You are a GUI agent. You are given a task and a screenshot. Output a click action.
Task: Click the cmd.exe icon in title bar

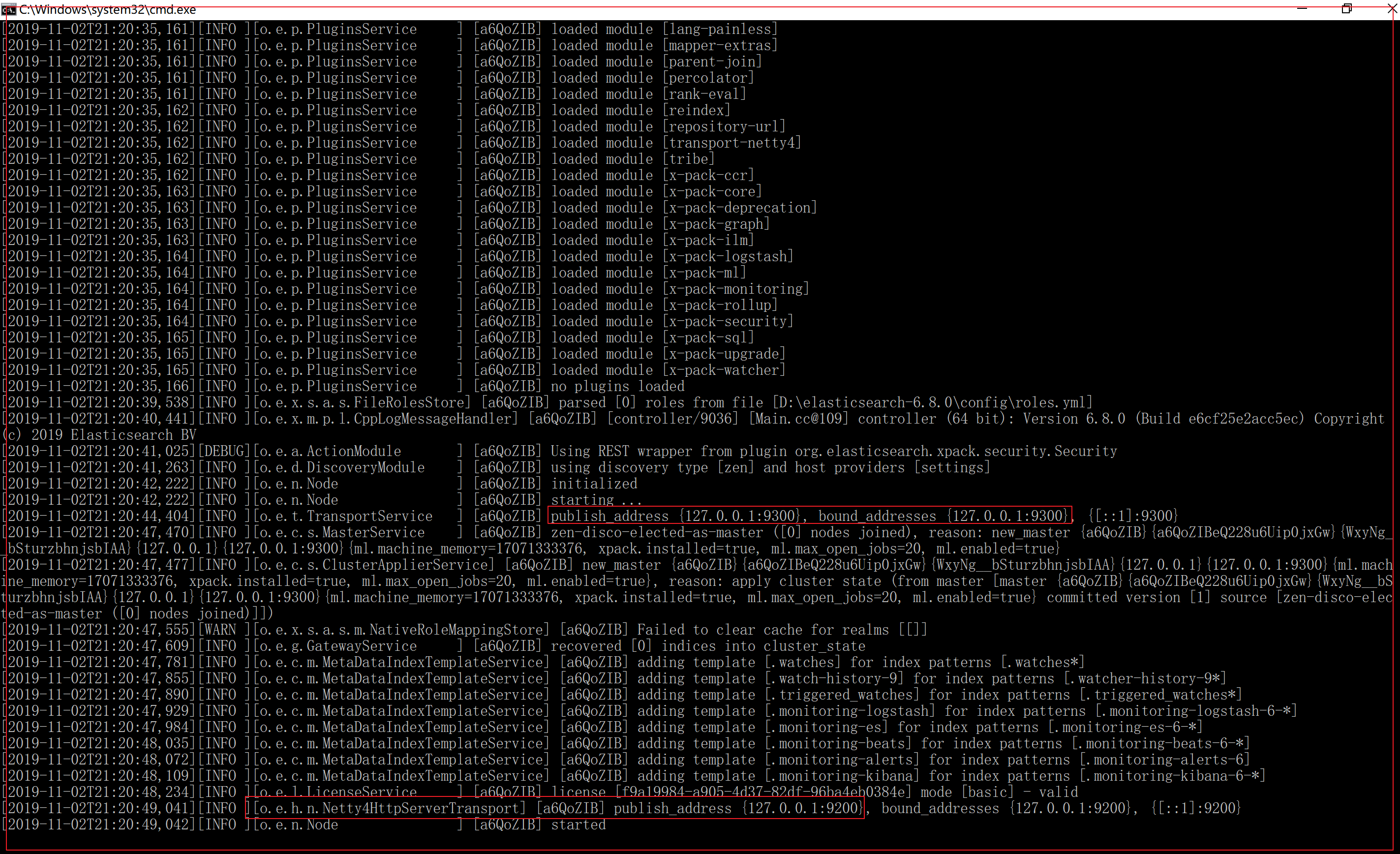click(8, 9)
